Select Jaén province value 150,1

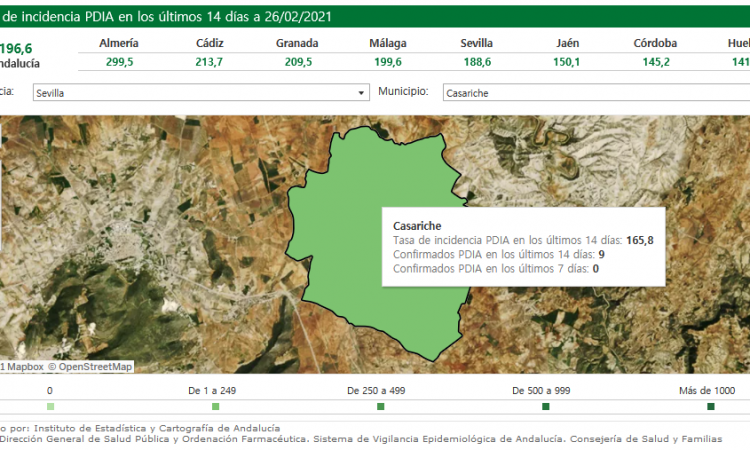coord(566,61)
